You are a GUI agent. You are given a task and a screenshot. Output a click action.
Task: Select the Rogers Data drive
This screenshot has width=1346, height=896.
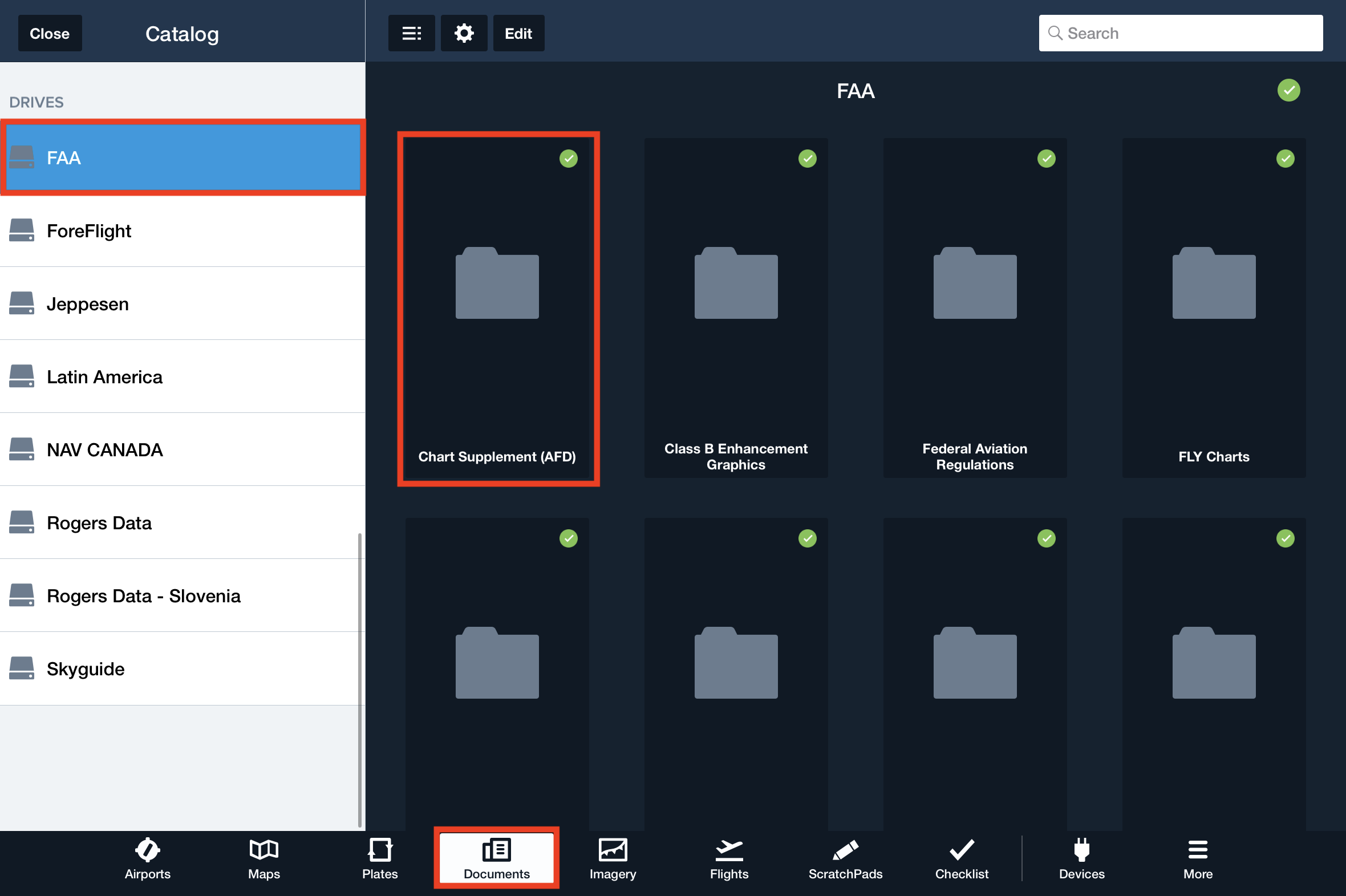(183, 523)
